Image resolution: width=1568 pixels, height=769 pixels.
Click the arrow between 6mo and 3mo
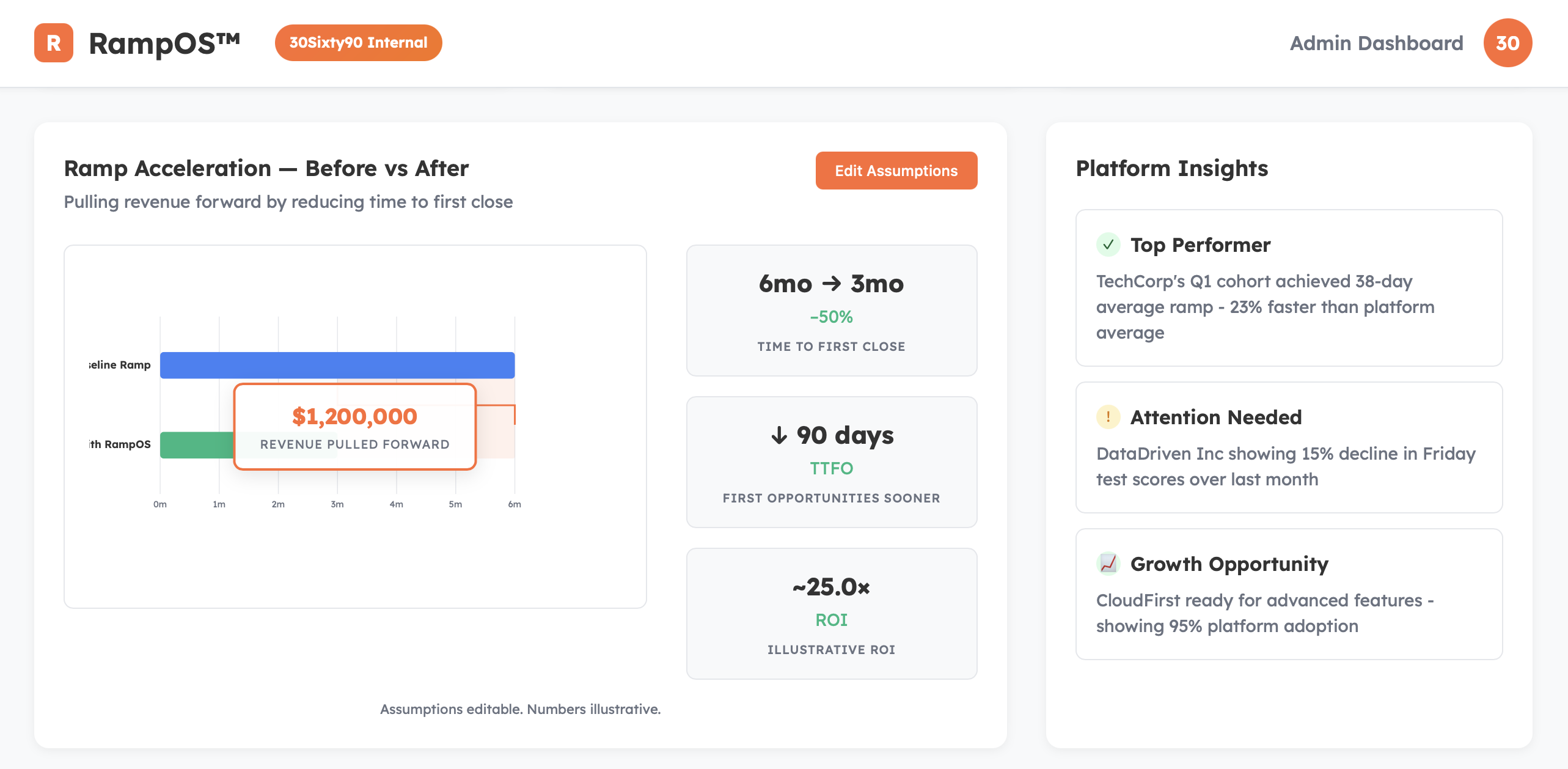click(x=831, y=284)
